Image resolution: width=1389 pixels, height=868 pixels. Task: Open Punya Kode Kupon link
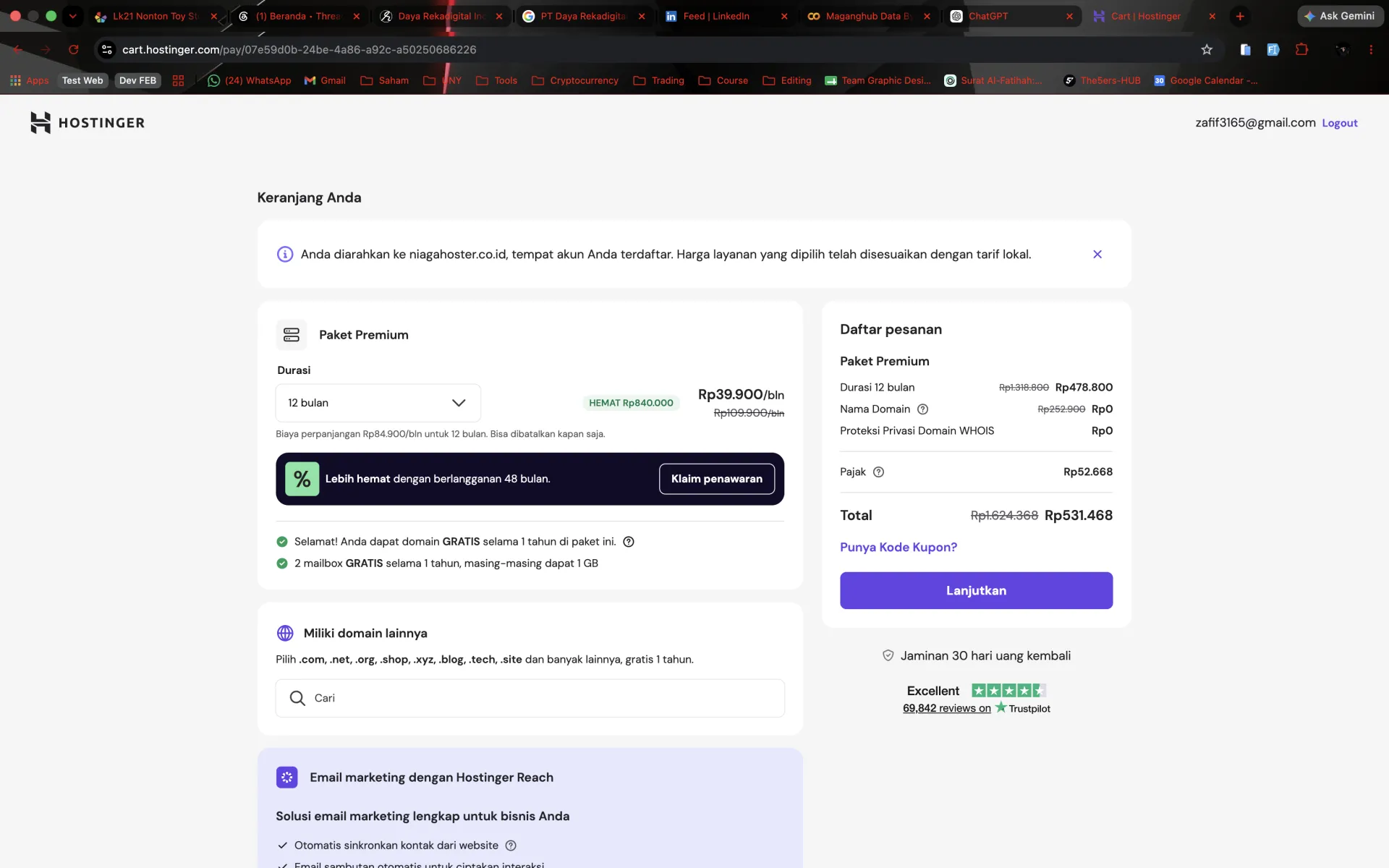pyautogui.click(x=899, y=548)
